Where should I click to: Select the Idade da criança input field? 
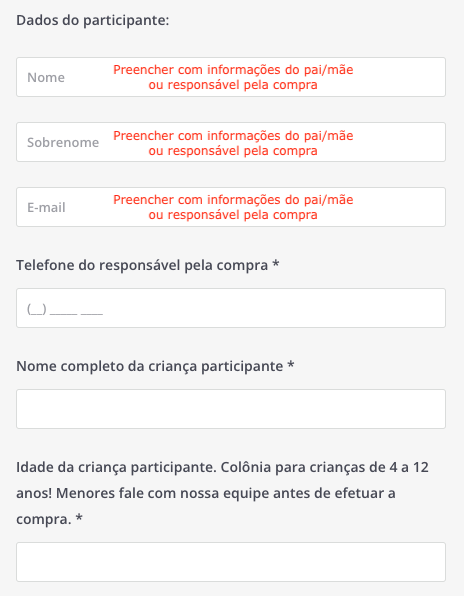pos(231,562)
